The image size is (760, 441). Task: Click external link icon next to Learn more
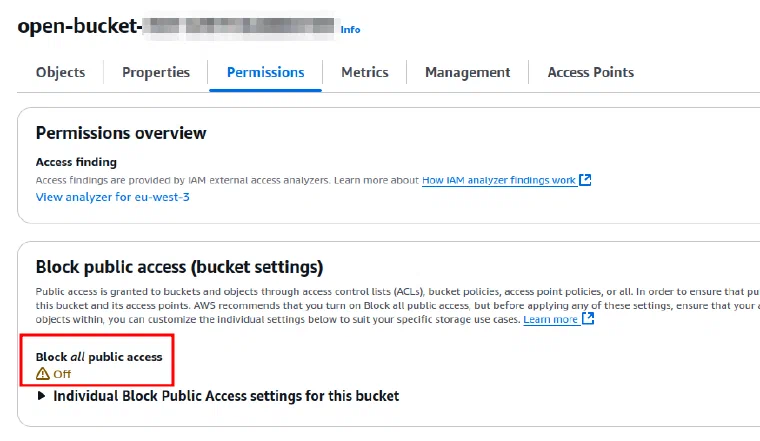click(587, 318)
